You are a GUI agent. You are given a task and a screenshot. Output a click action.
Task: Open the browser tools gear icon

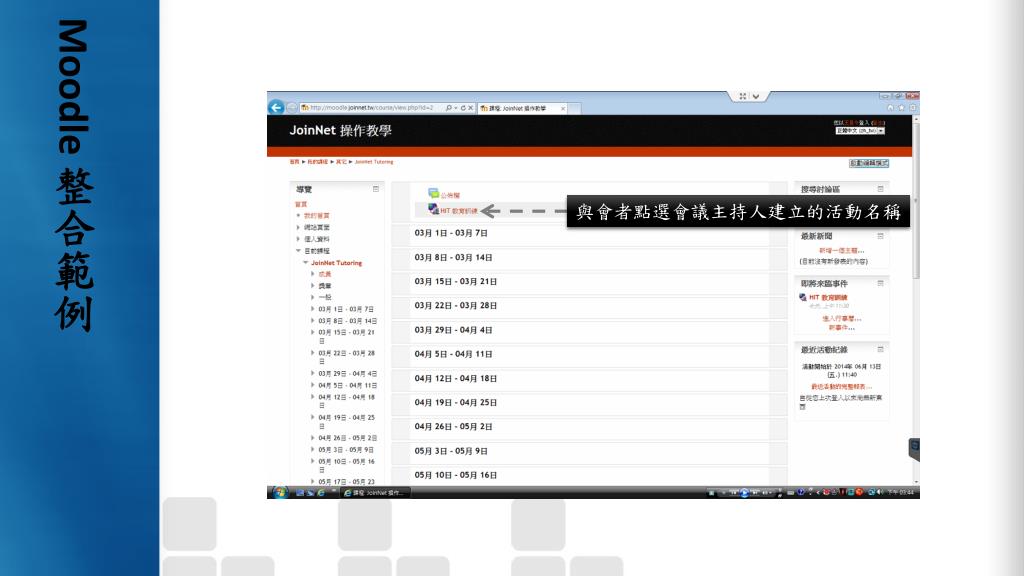912,107
